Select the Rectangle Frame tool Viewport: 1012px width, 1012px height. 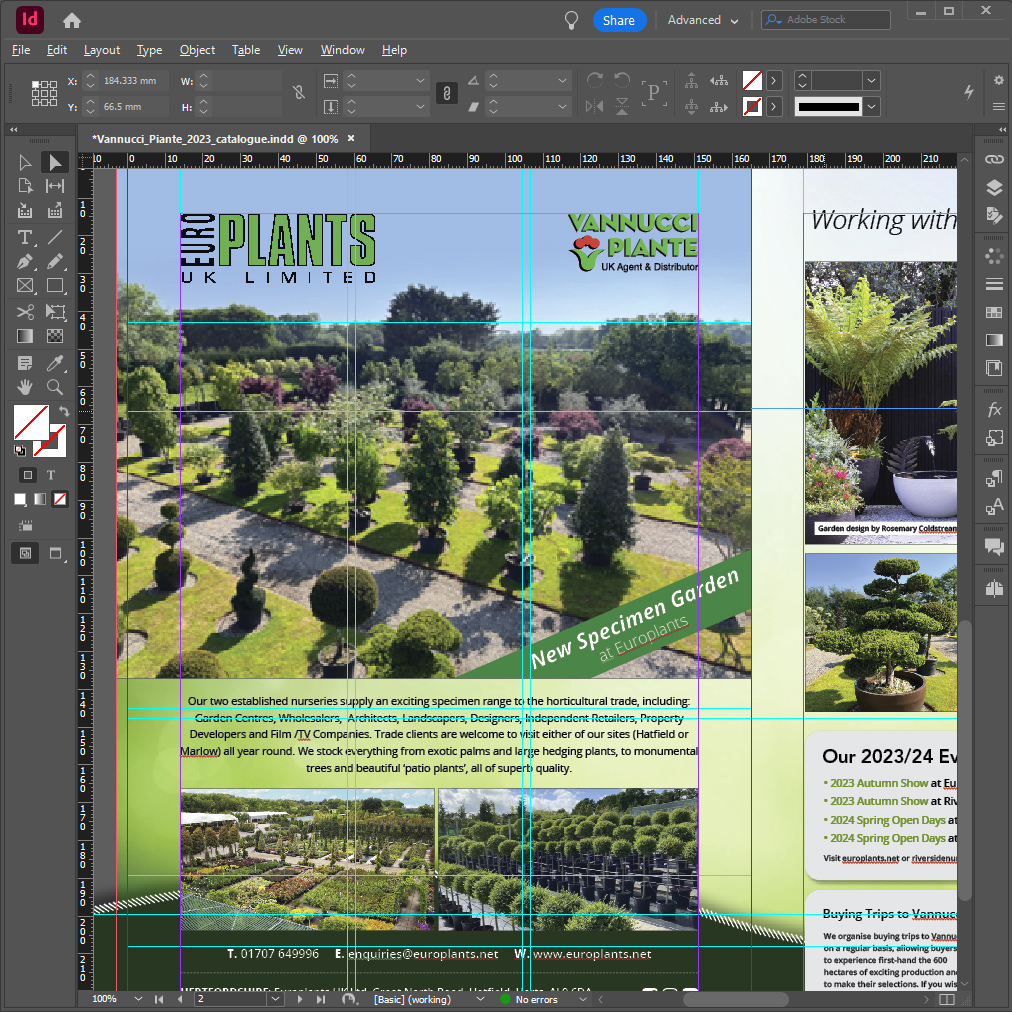coord(25,286)
